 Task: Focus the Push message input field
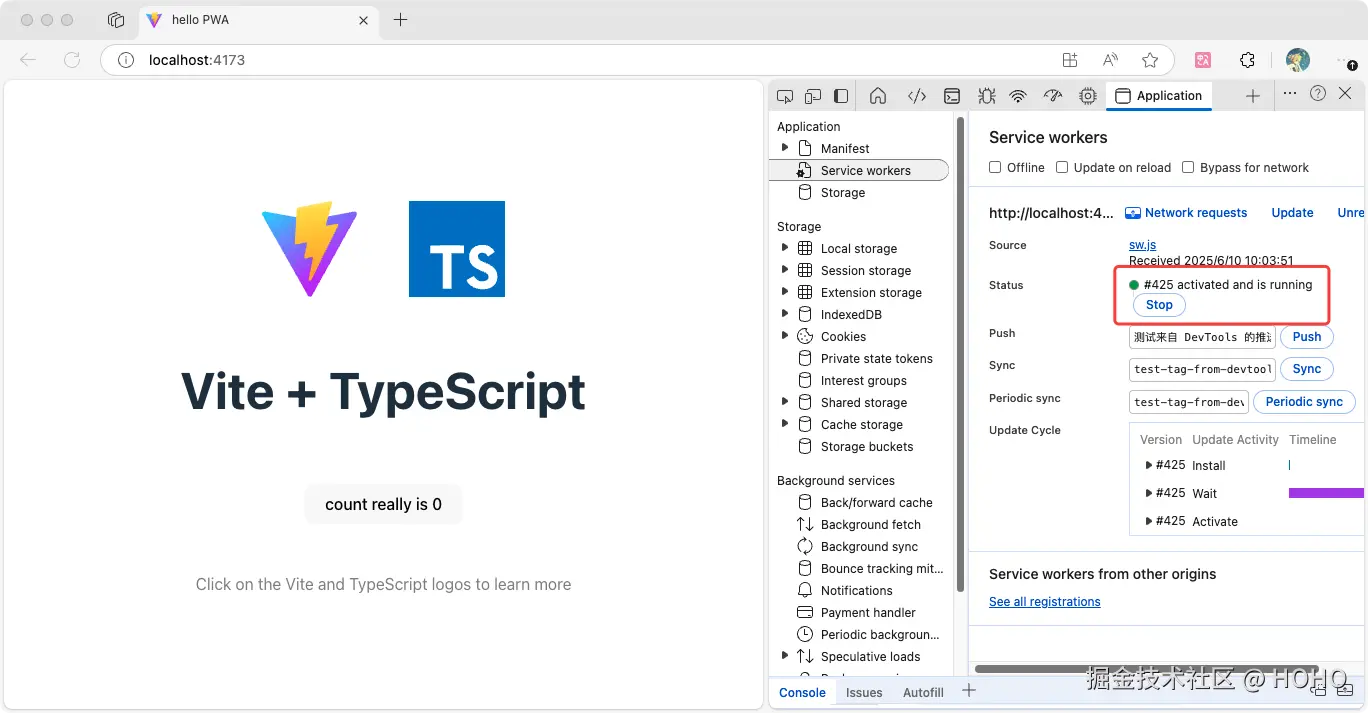pyautogui.click(x=1202, y=338)
